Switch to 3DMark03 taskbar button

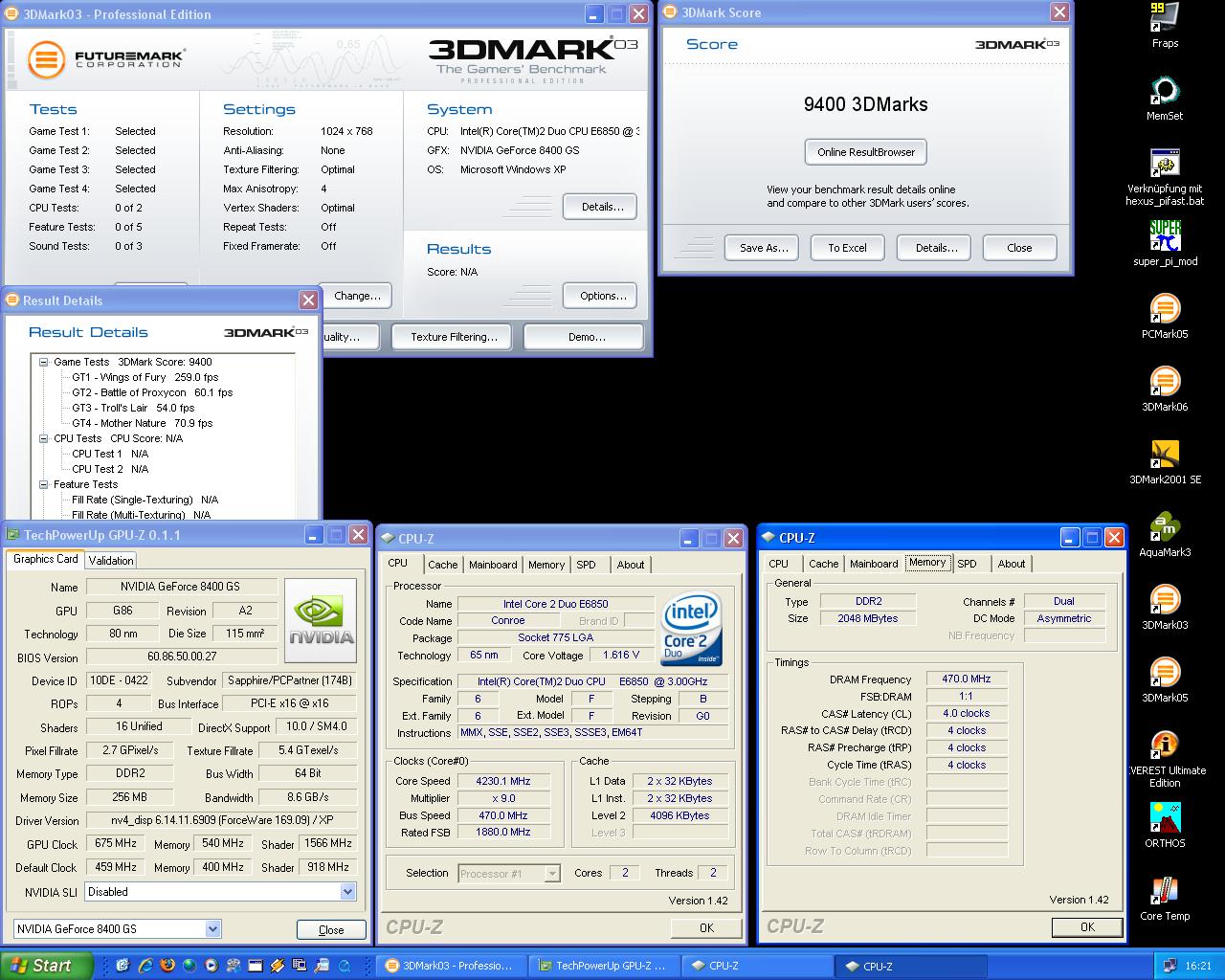pyautogui.click(x=452, y=966)
